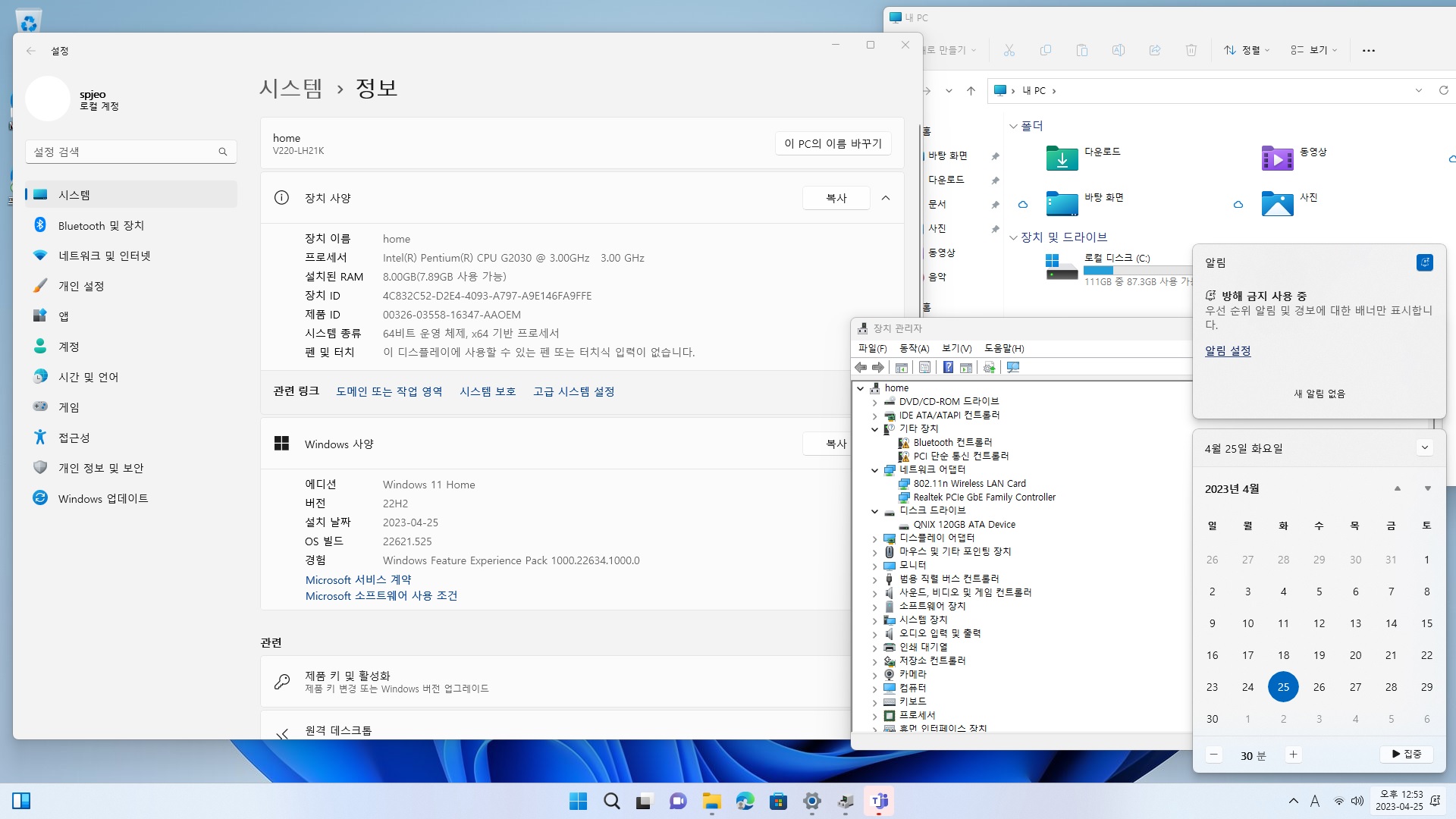Open the notification settings icon in 알림 panel
This screenshot has width=1456, height=819.
(x=1424, y=262)
